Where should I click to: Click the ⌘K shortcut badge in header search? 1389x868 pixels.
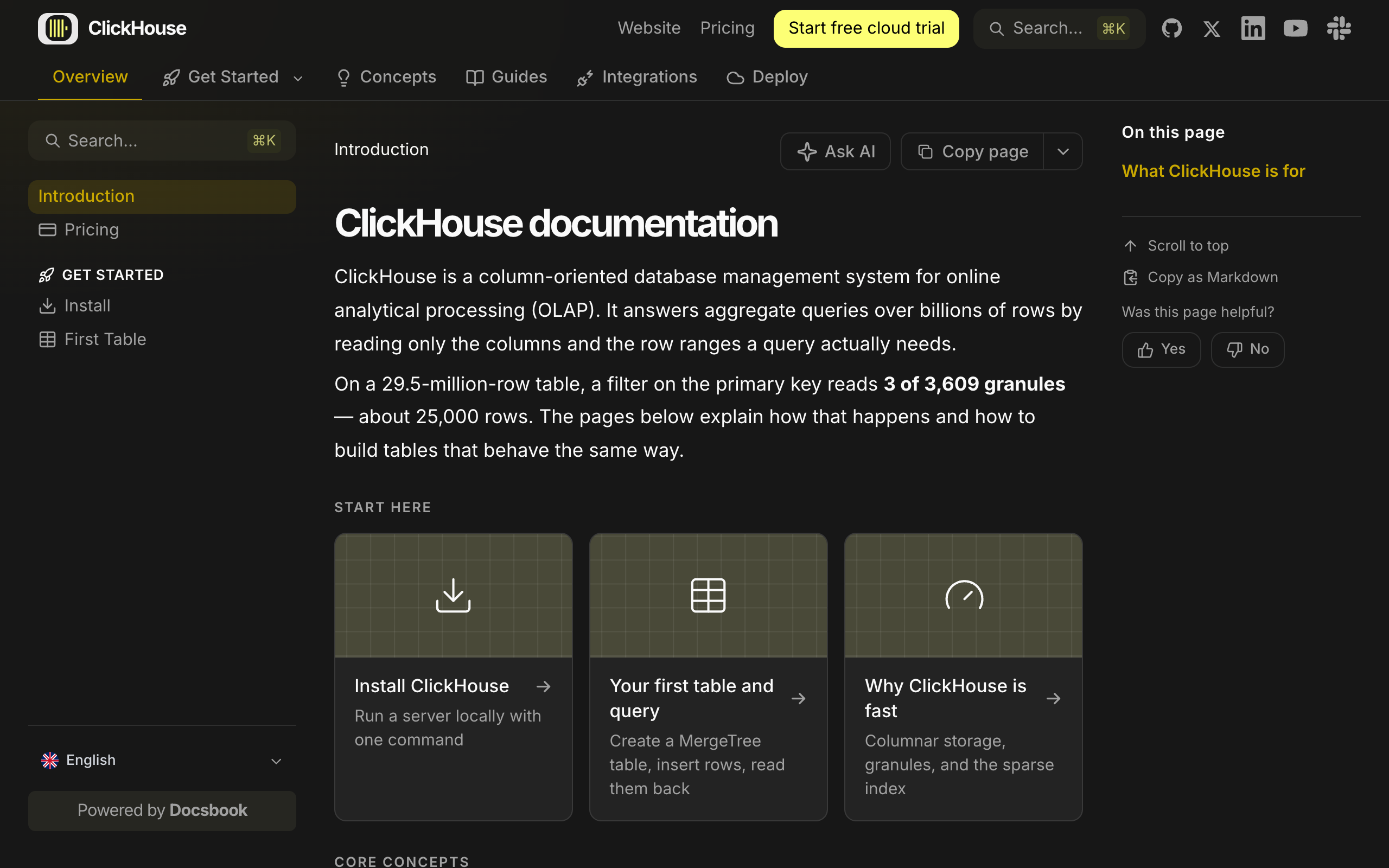[1113, 28]
